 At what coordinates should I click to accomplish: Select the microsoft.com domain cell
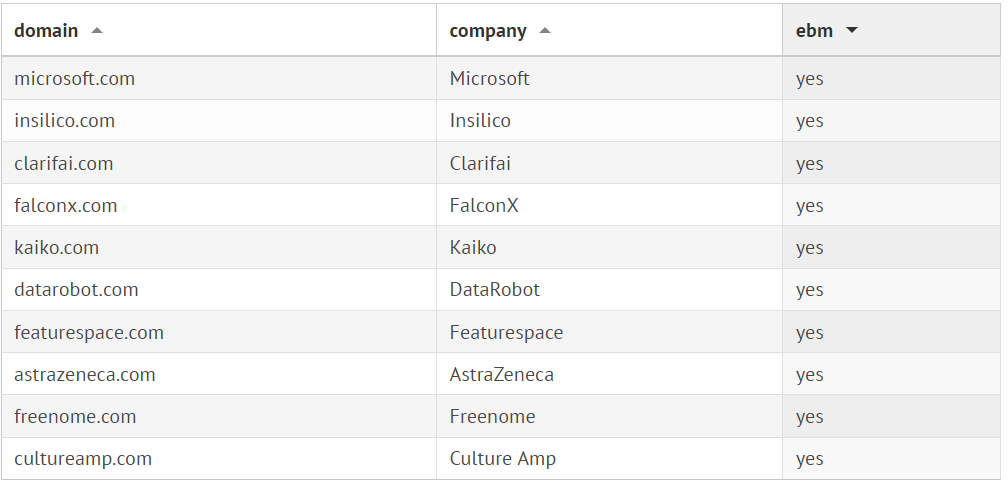75,78
